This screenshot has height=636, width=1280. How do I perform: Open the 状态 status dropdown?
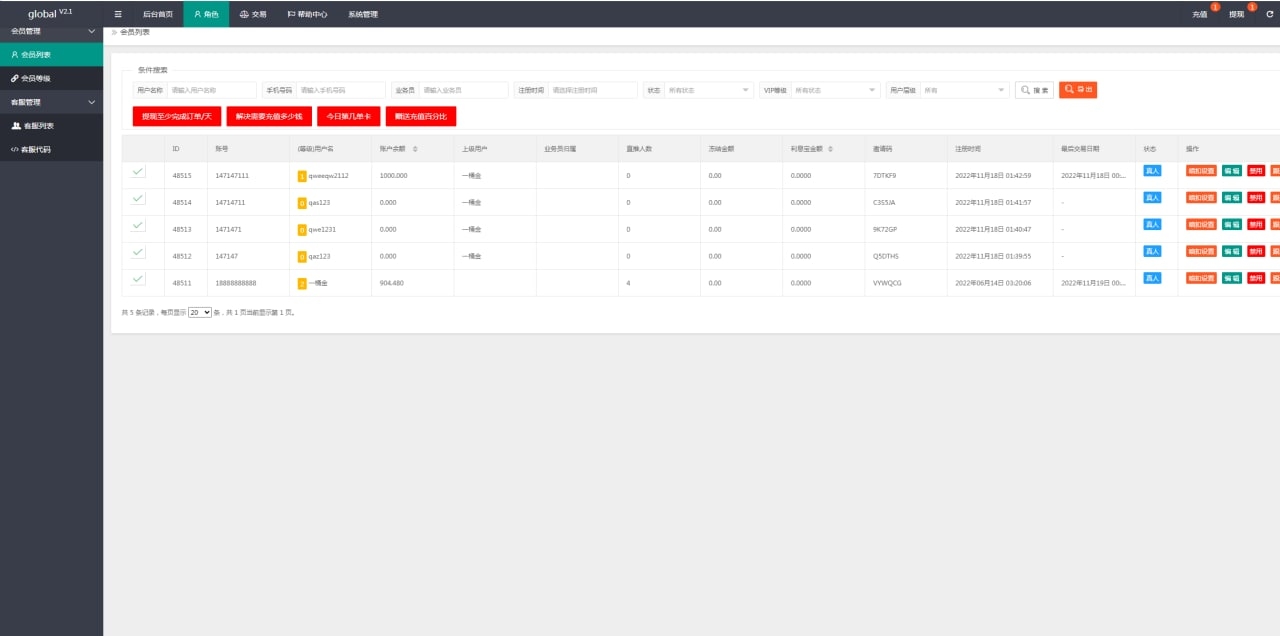(709, 90)
